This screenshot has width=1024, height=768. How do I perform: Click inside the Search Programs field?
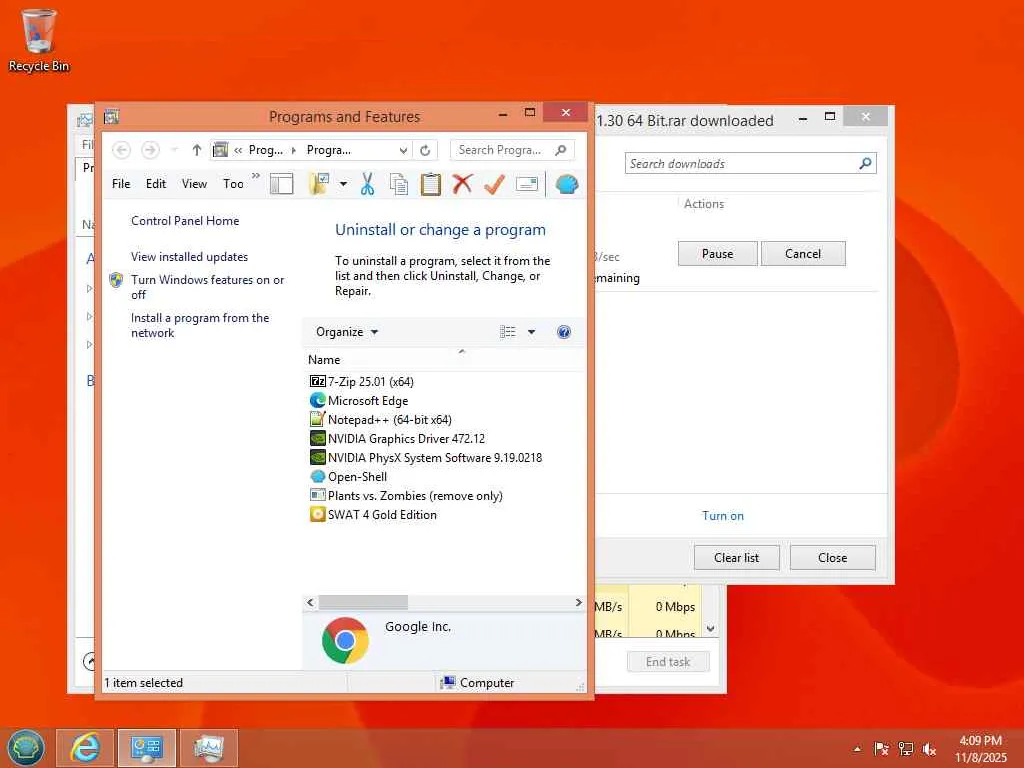coord(500,150)
